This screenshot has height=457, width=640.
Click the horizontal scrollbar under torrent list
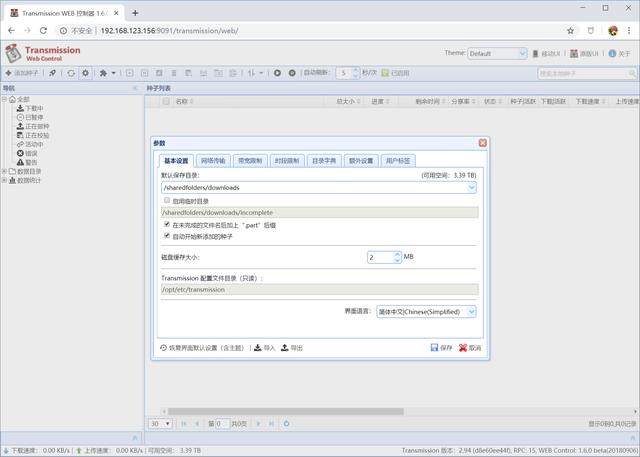click(286, 411)
